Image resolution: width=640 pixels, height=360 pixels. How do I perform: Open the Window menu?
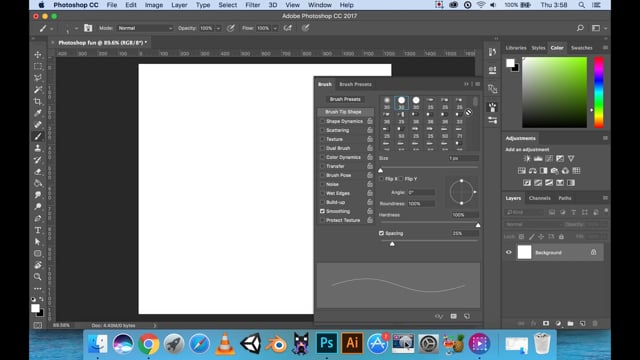pos(320,5)
